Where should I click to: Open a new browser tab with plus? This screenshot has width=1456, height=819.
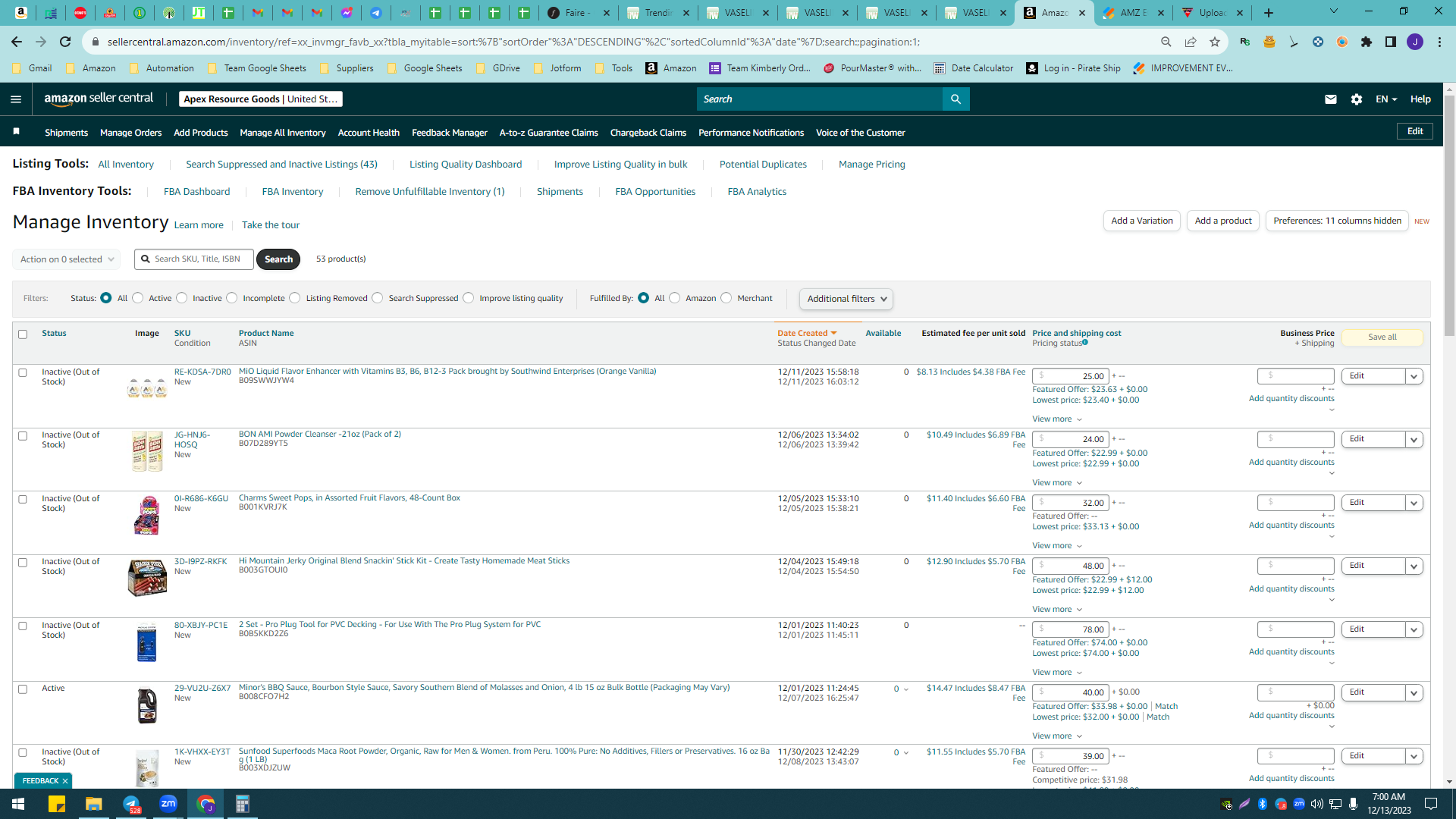1269,13
